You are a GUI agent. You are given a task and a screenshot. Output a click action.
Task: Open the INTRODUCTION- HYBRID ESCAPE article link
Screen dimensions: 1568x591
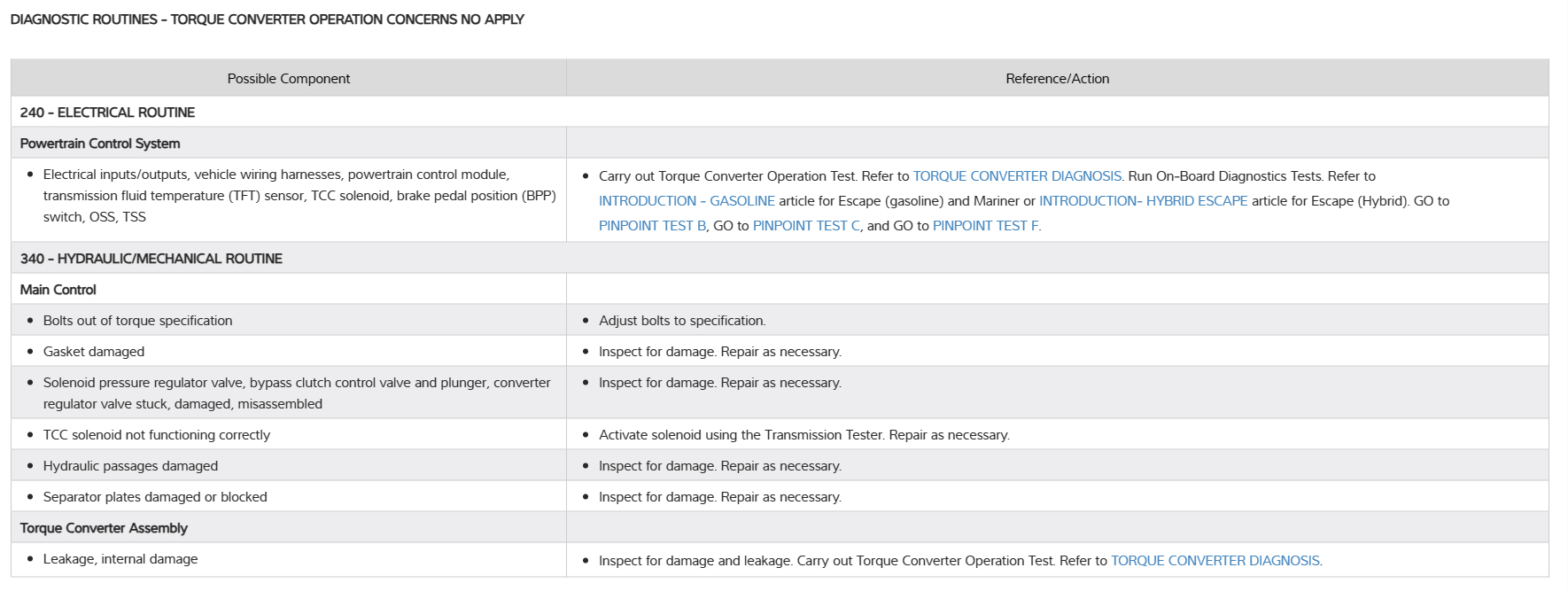tap(1143, 201)
